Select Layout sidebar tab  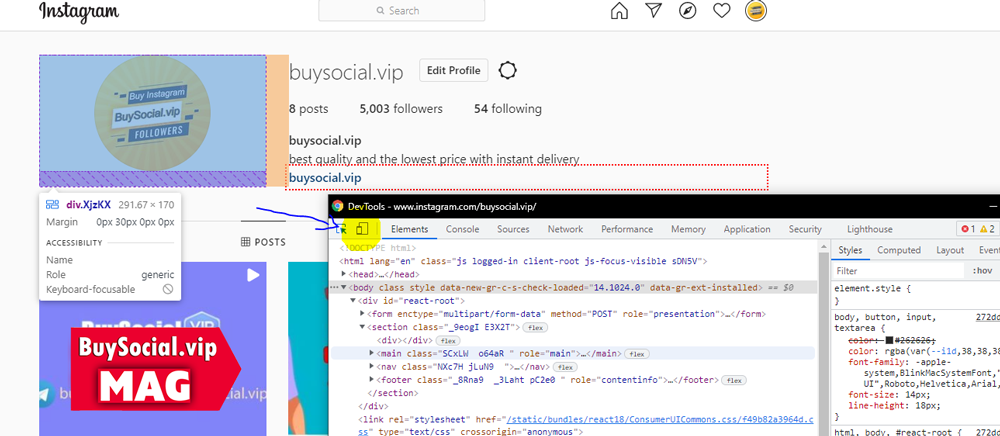tap(950, 251)
